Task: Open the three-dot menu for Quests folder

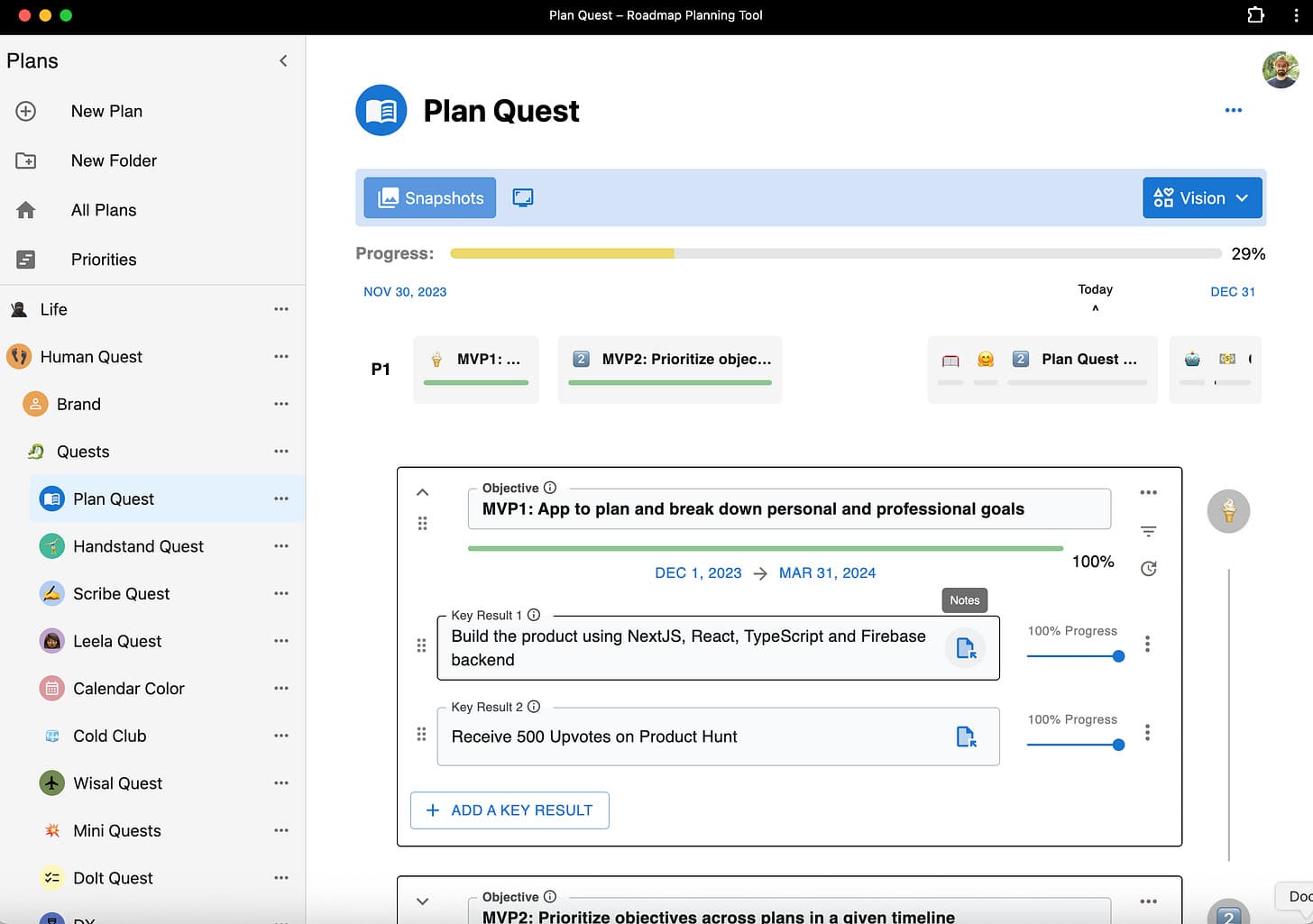Action: point(280,452)
